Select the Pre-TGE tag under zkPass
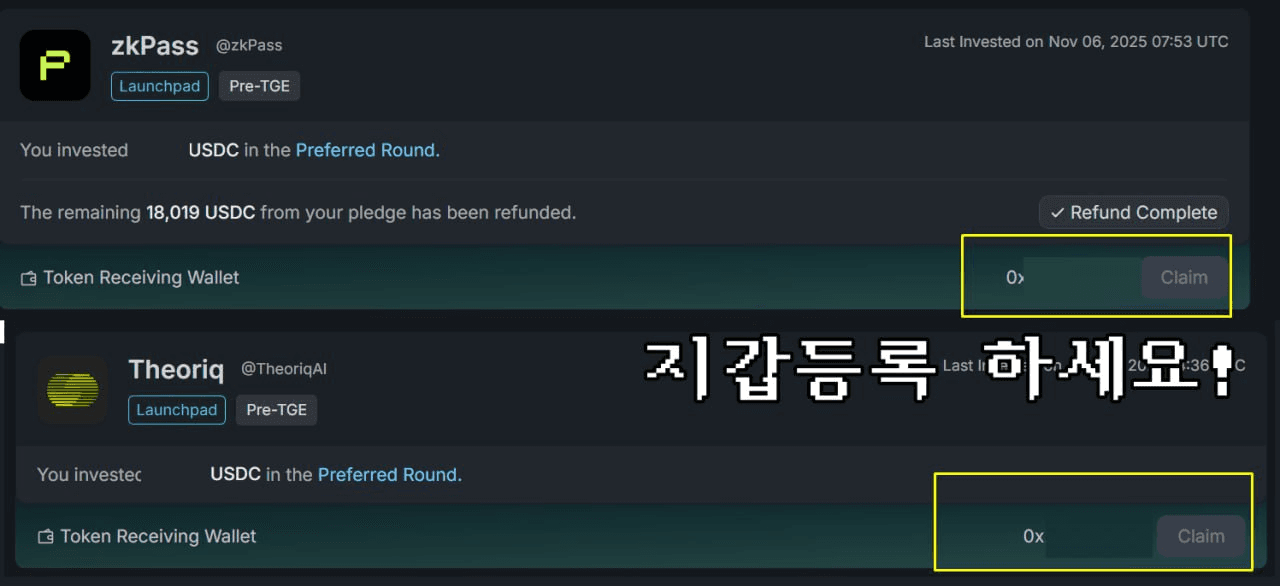Screen dimensions: 1280x586 click(x=259, y=86)
